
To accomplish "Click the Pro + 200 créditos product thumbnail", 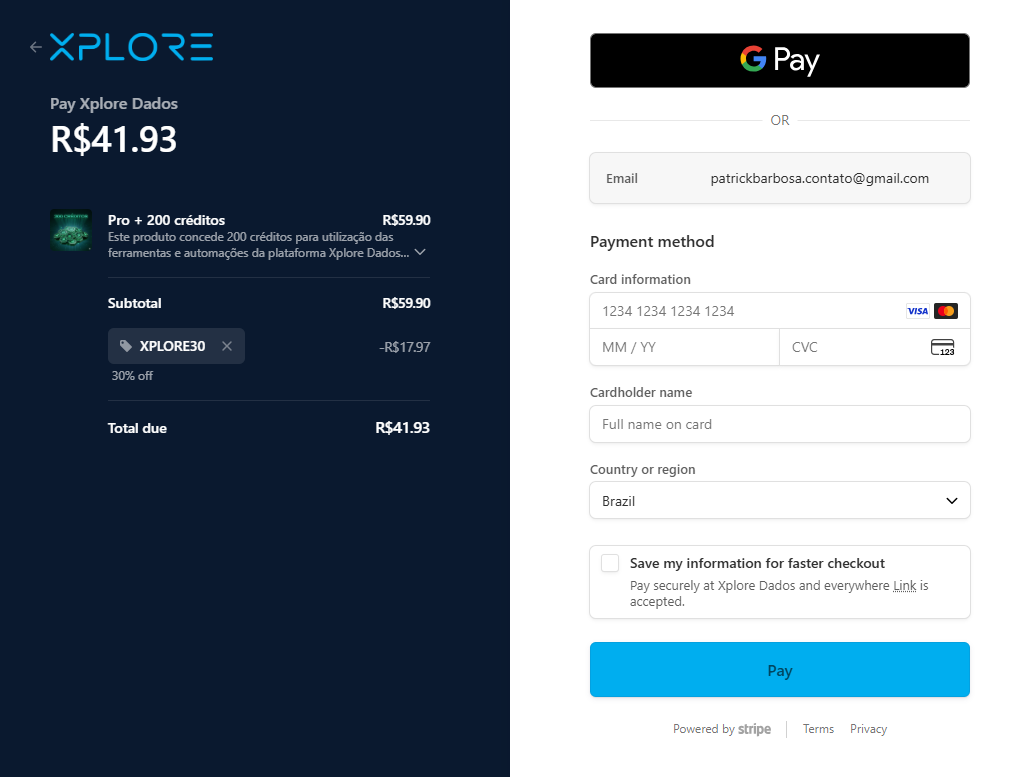I will point(71,230).
